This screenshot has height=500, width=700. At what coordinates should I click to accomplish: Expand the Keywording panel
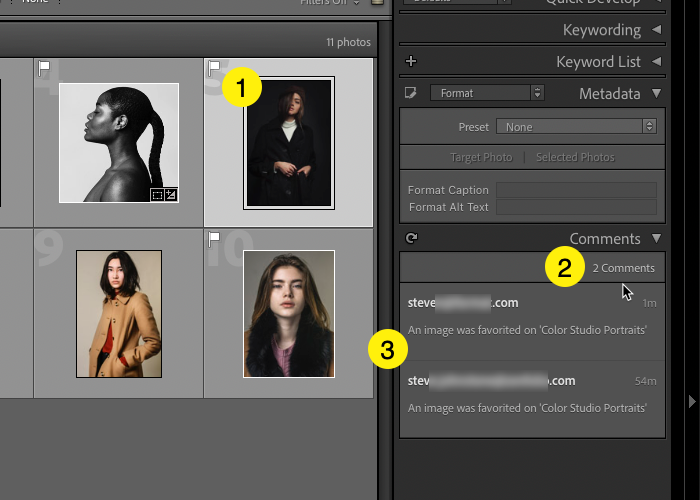point(656,30)
